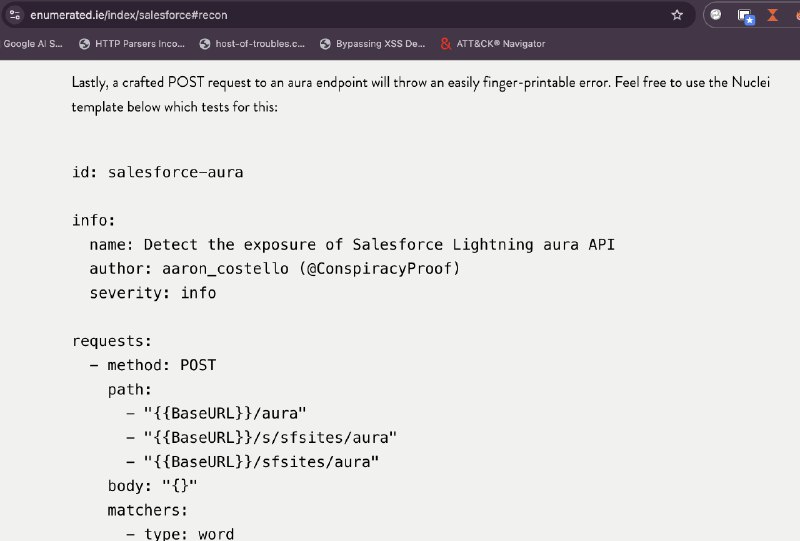Click the orange hourglass extension icon
Screen dimensions: 800x541
[773, 15]
